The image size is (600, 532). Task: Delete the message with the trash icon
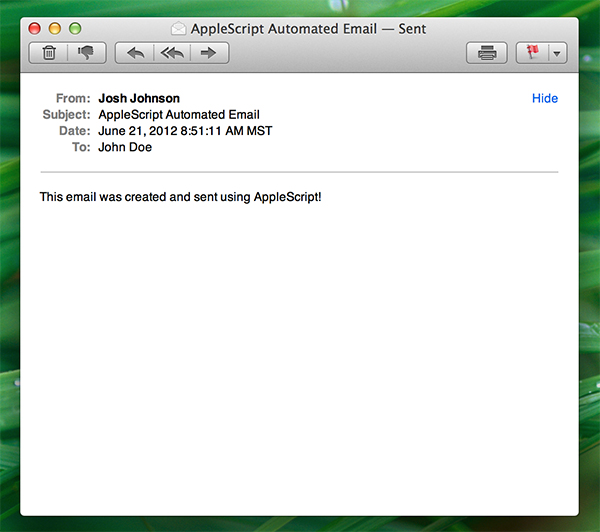pyautogui.click(x=49, y=53)
